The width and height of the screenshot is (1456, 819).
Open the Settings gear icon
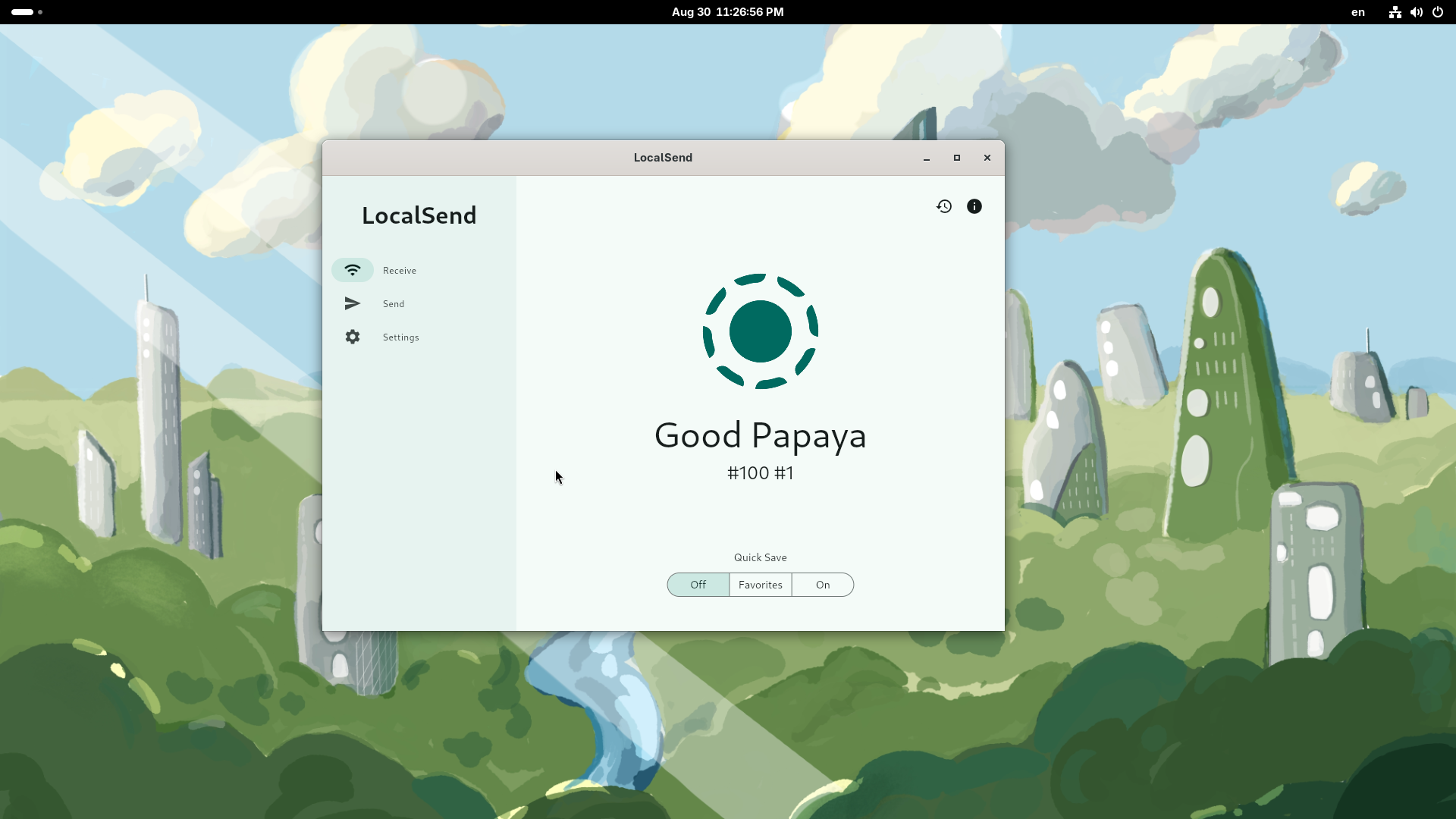[x=353, y=337]
